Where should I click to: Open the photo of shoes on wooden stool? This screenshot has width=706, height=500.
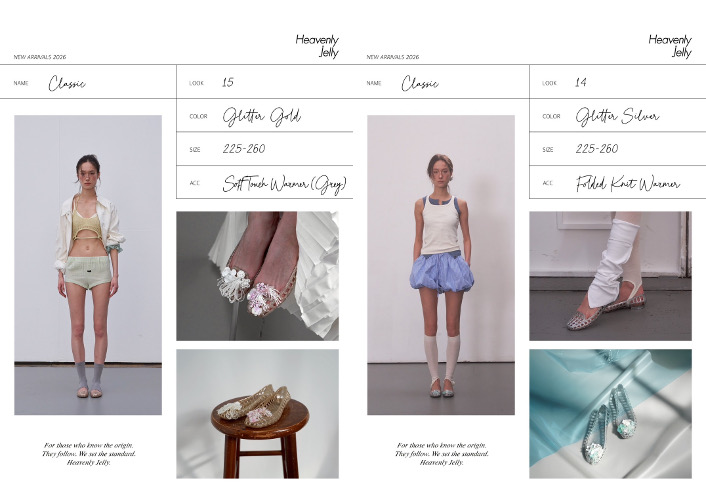click(258, 414)
